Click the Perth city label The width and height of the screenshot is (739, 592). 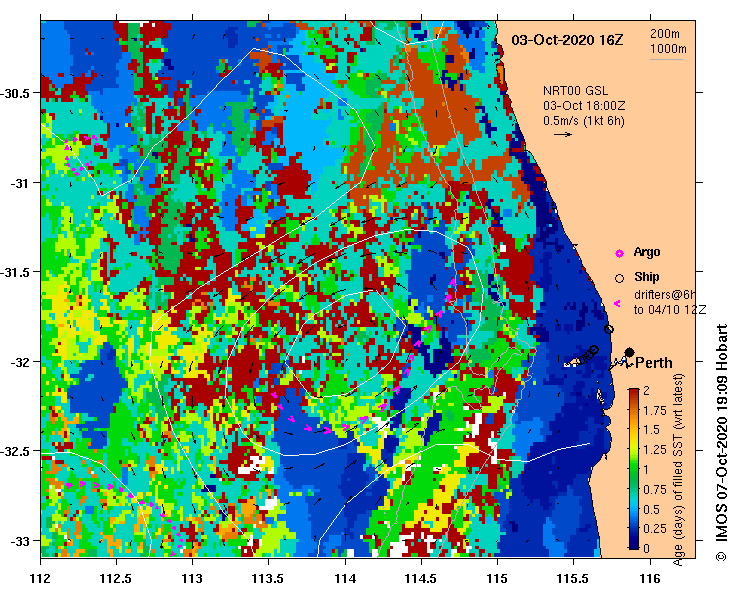pyautogui.click(x=654, y=363)
